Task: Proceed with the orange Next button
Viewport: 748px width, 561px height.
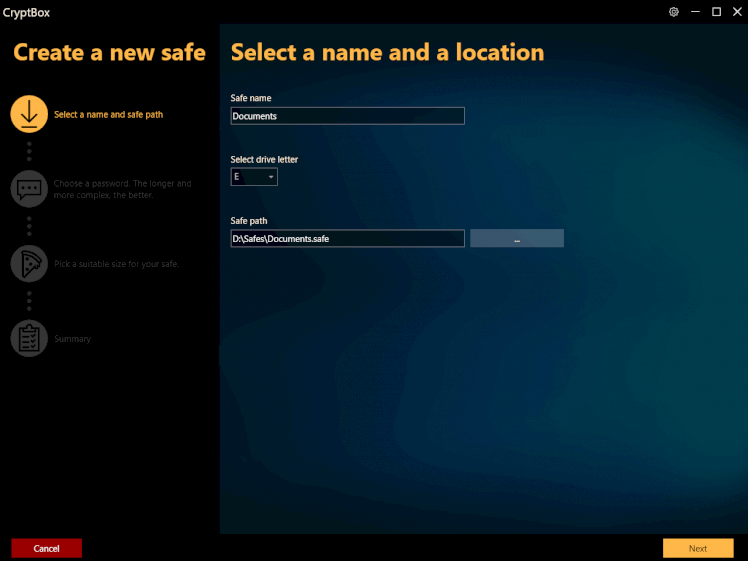Action: 698,548
